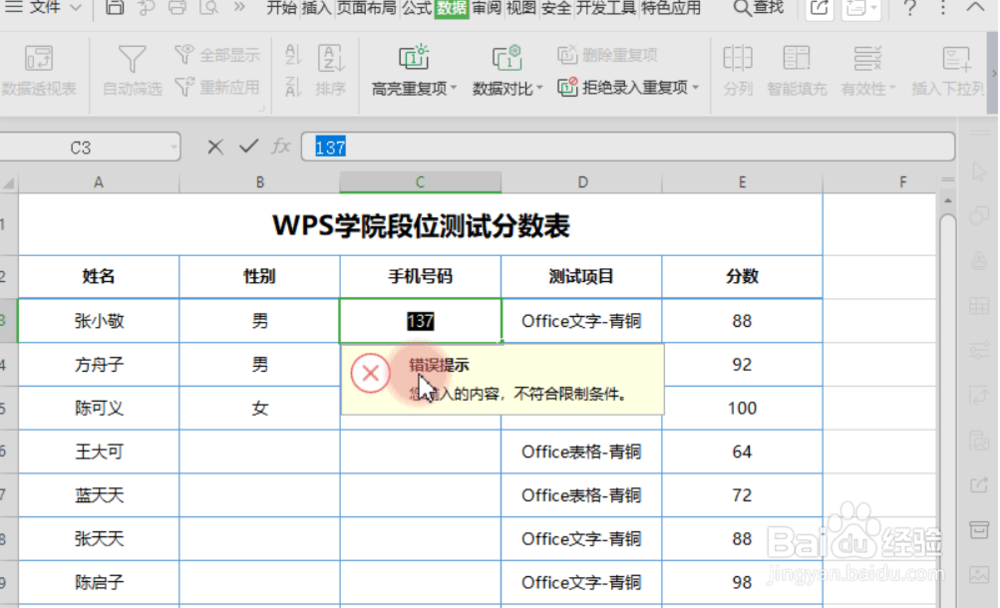Click 全部显示 in the ribbon
The image size is (1000, 608).
(217, 55)
